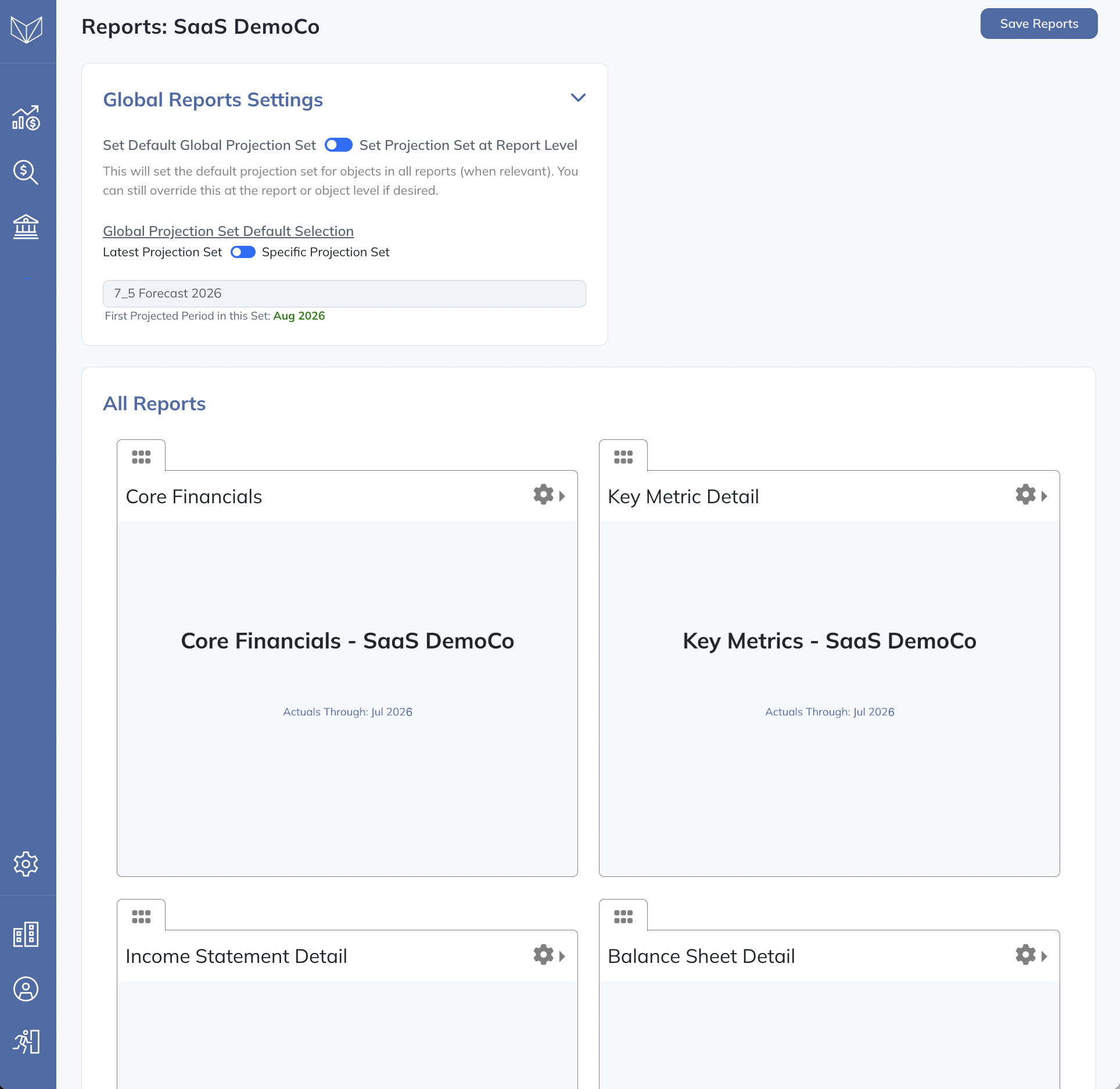Click the Set Default Global Projection Set label

[x=209, y=145]
